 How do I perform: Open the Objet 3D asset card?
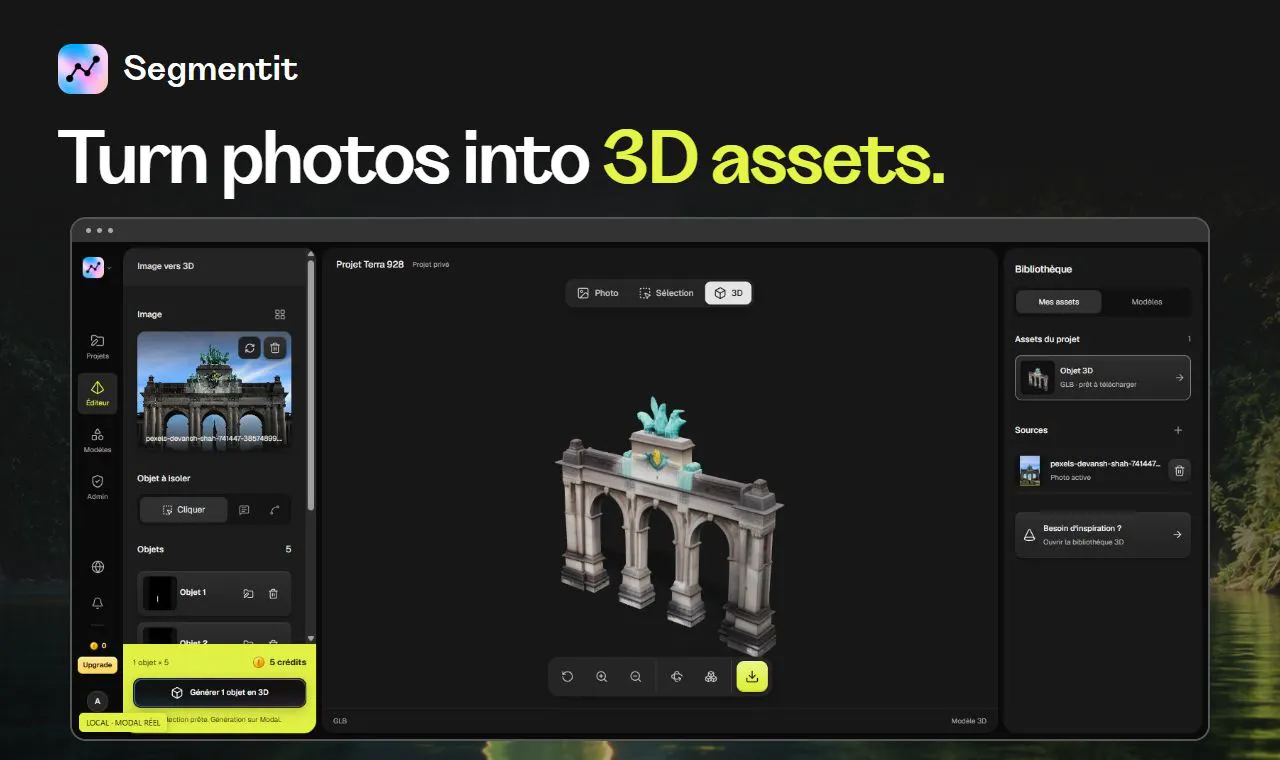[x=1102, y=378]
